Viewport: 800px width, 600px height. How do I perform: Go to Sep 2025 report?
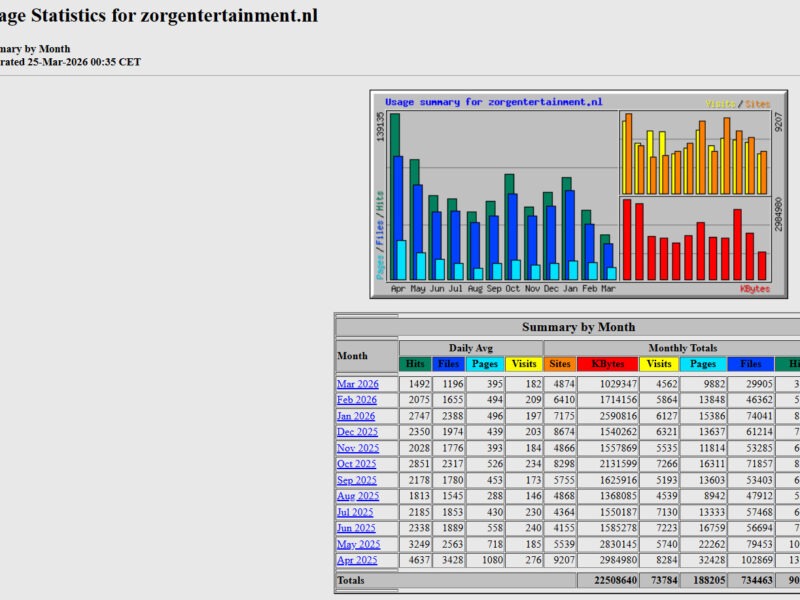pyautogui.click(x=356, y=480)
